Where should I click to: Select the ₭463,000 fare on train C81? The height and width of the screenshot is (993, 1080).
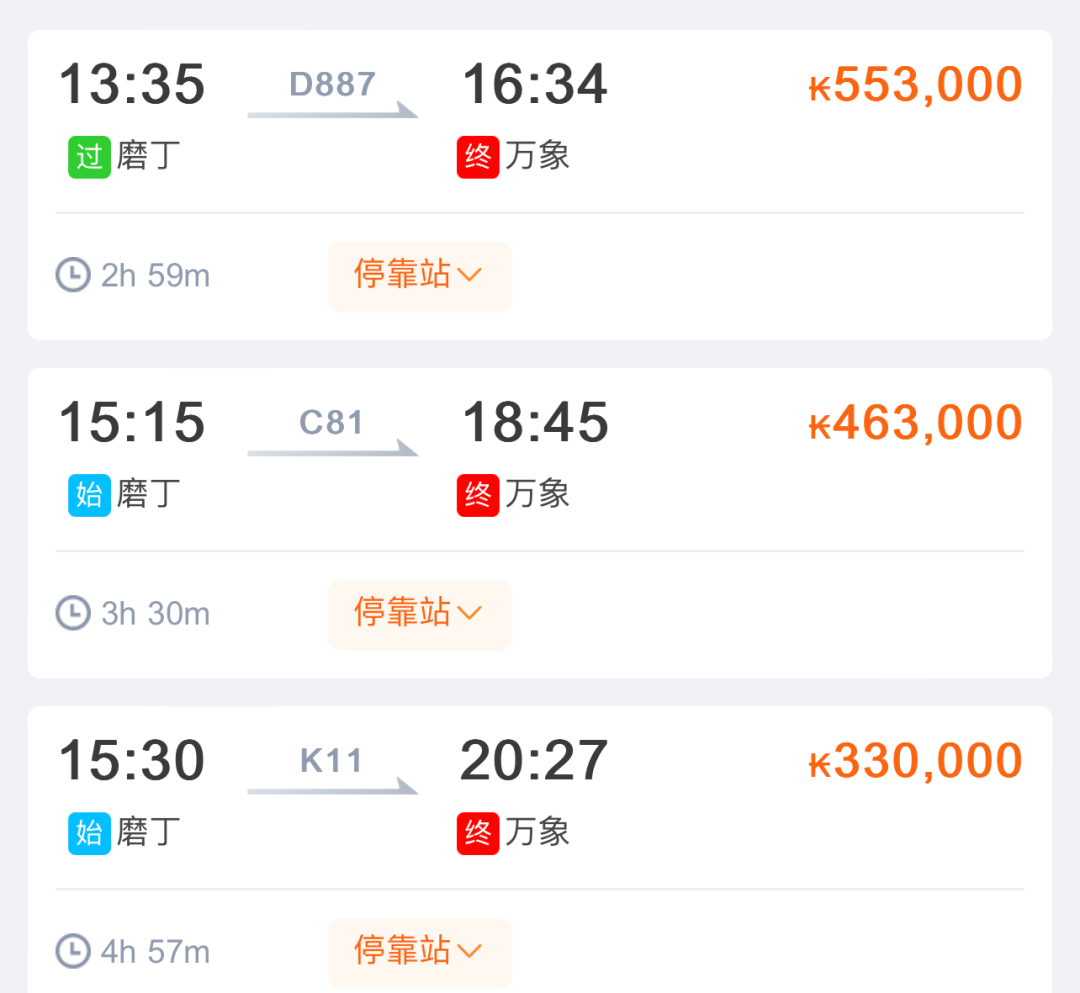point(914,421)
